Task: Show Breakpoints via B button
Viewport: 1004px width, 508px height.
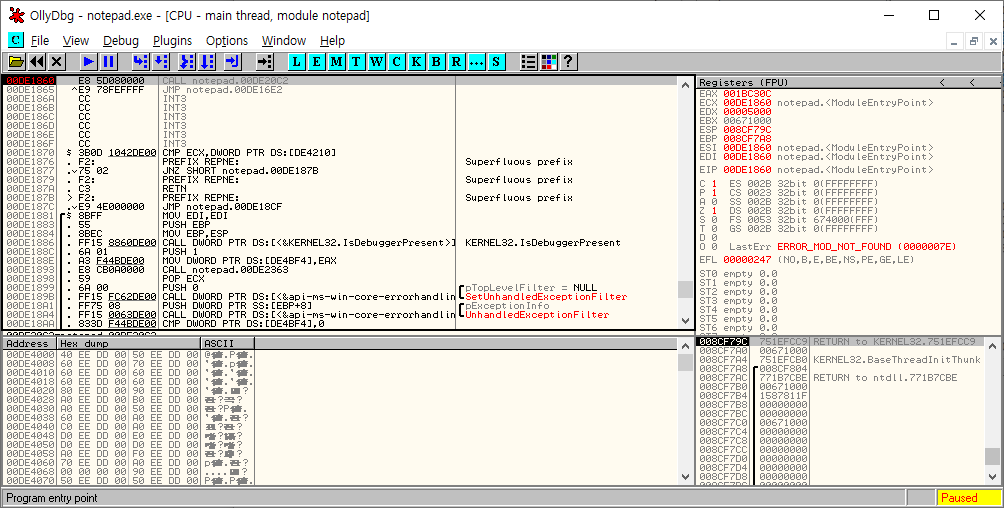Action: click(435, 61)
